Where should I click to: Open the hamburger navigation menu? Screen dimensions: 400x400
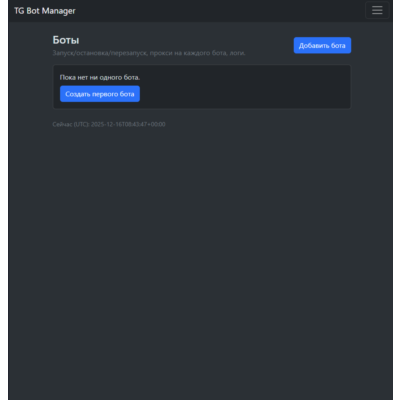[377, 10]
